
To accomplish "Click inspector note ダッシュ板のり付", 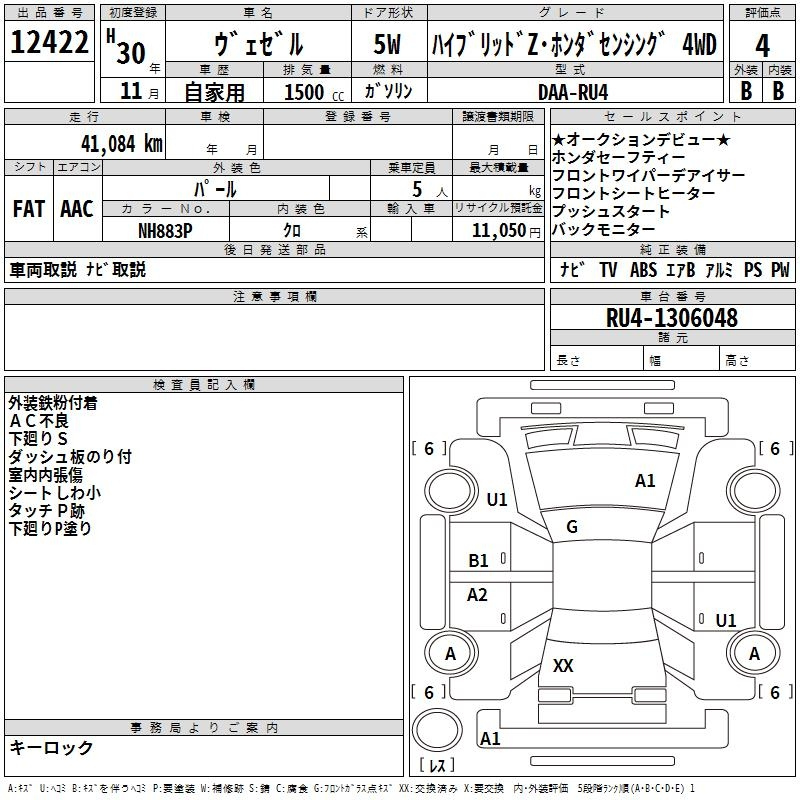I will coord(70,457).
